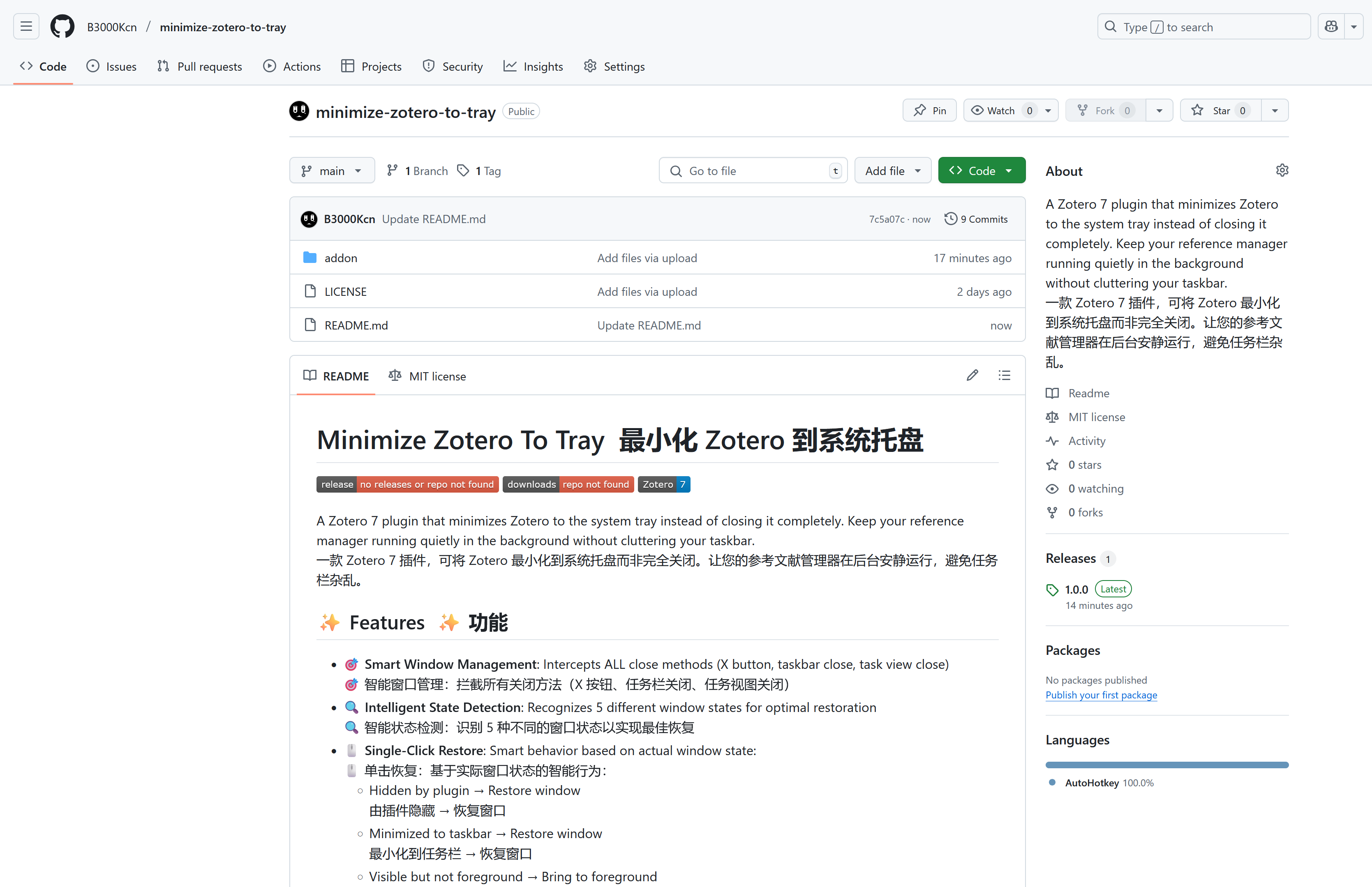Switch to the Actions tab
The height and width of the screenshot is (887, 1372).
tap(292, 66)
